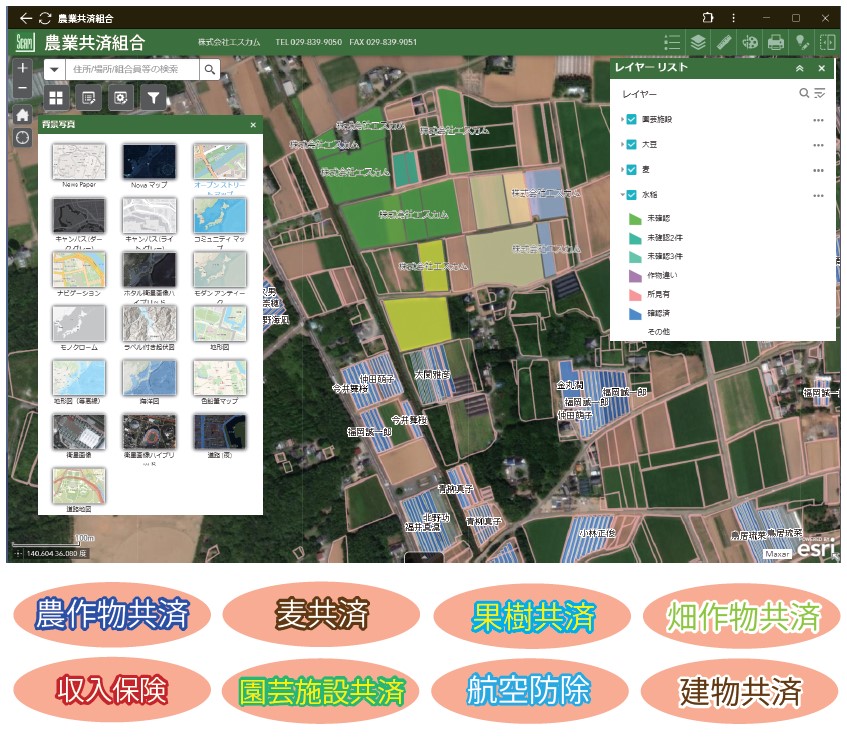The width and height of the screenshot is (847, 737).
Task: Select the モノクローム basemap thumbnail
Action: 79,325
